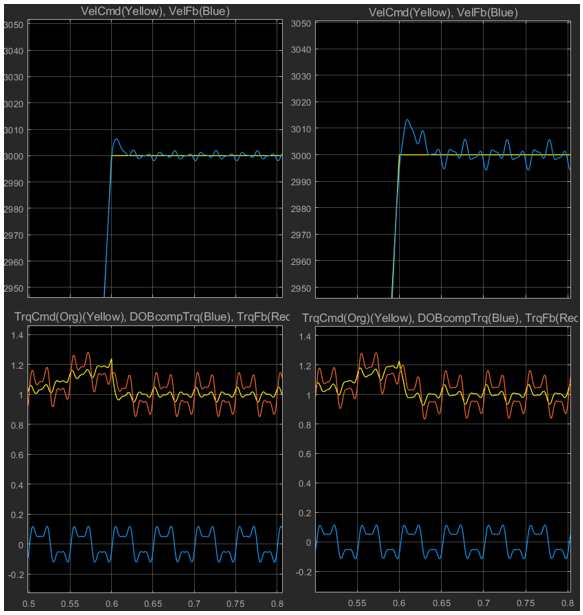Click the left plot's VelCmd(Yellow), VelFb(Blue) title
The width and height of the screenshot is (583, 615).
155,11
